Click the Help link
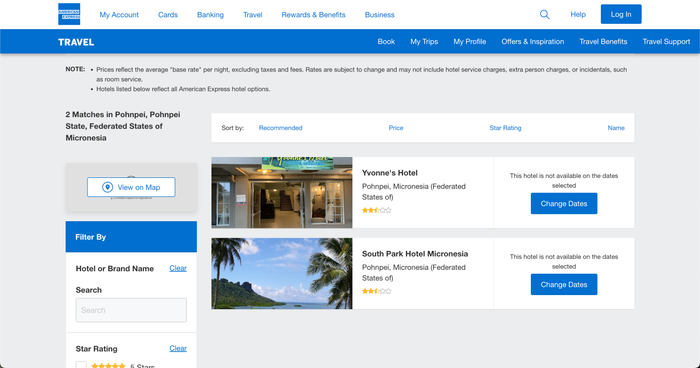 click(x=578, y=14)
